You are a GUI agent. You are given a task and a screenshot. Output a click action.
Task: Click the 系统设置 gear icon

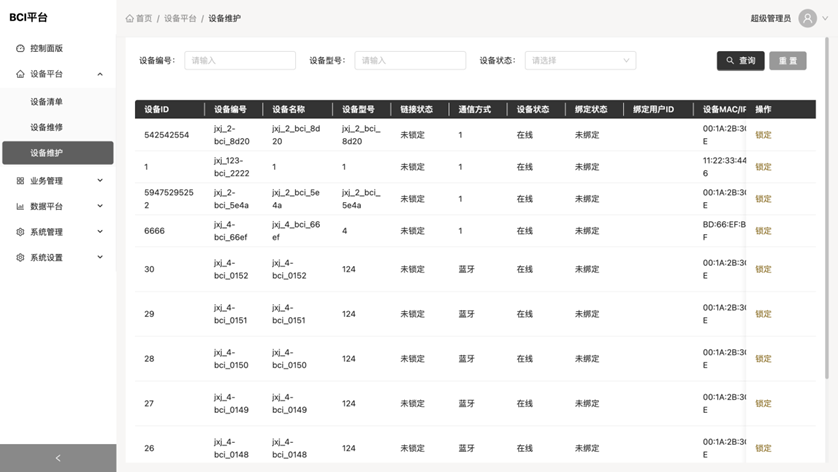[21, 258]
